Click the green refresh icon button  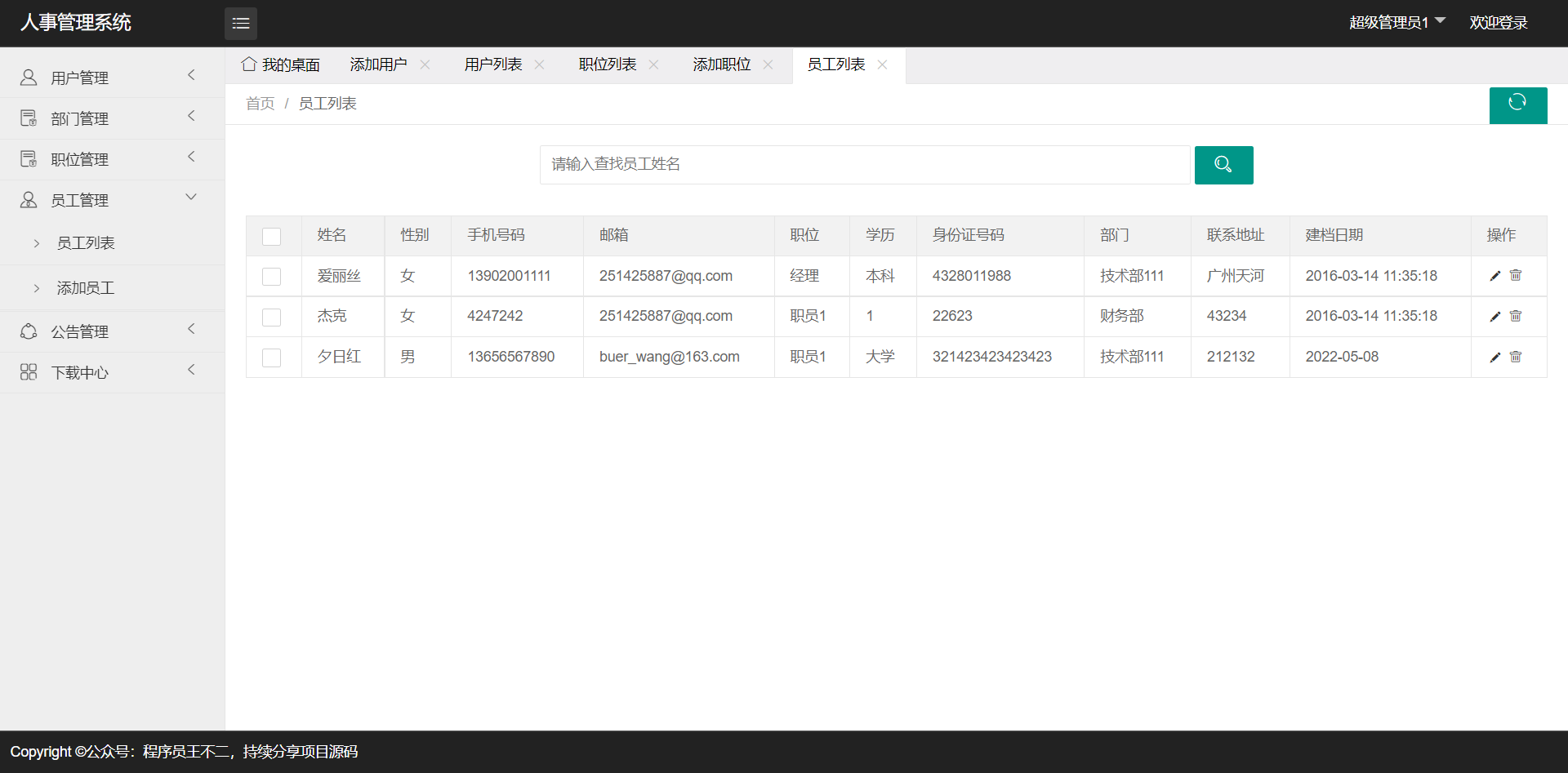coord(1518,105)
